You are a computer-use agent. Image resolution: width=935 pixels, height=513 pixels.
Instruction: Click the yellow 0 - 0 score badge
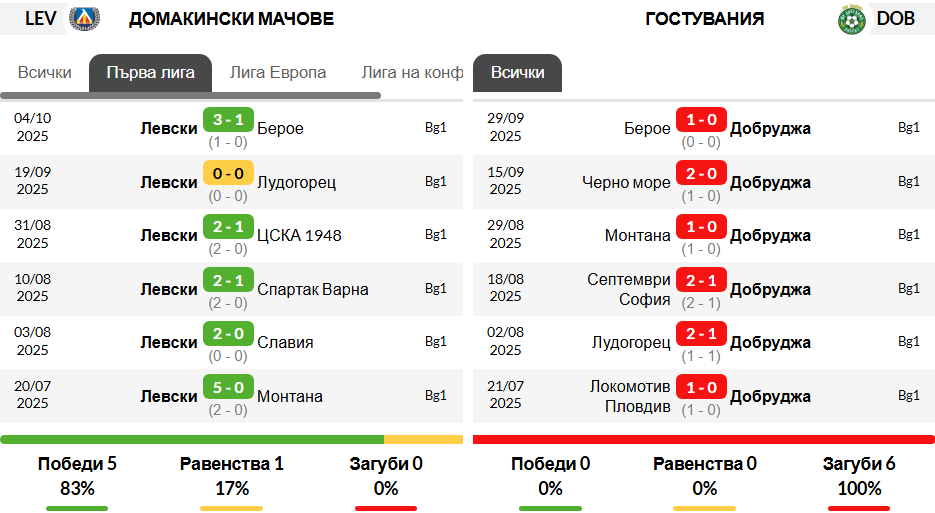click(x=228, y=173)
